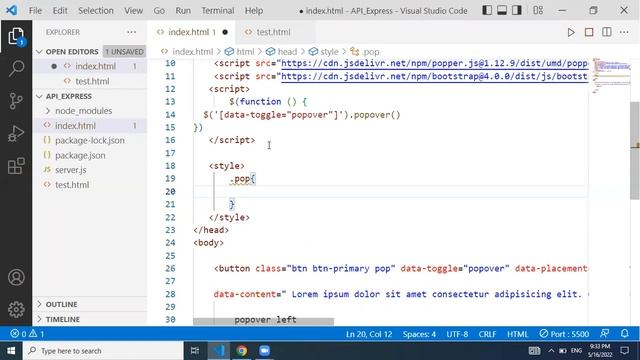640x360 pixels.
Task: Open the Explorer view in activity bar
Action: coord(16,37)
